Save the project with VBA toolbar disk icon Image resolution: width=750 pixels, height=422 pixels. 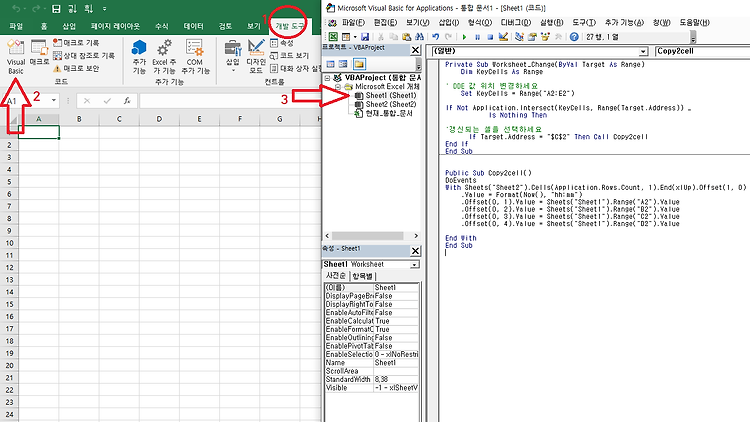pos(365,37)
